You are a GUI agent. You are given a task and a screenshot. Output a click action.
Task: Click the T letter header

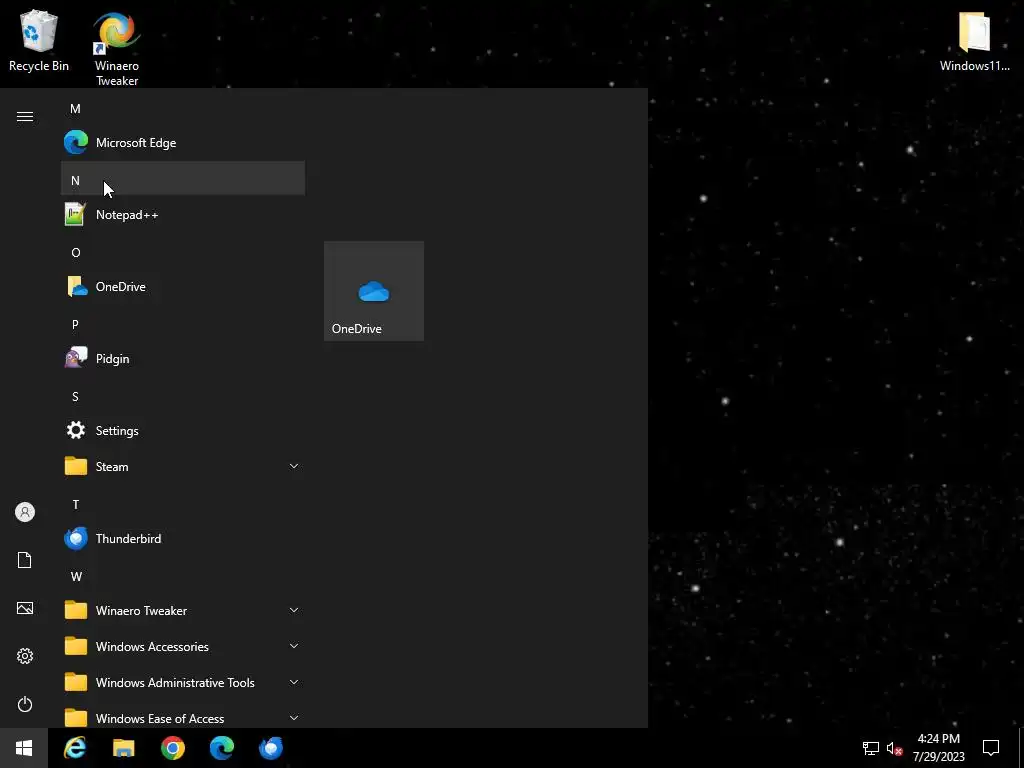[183, 504]
